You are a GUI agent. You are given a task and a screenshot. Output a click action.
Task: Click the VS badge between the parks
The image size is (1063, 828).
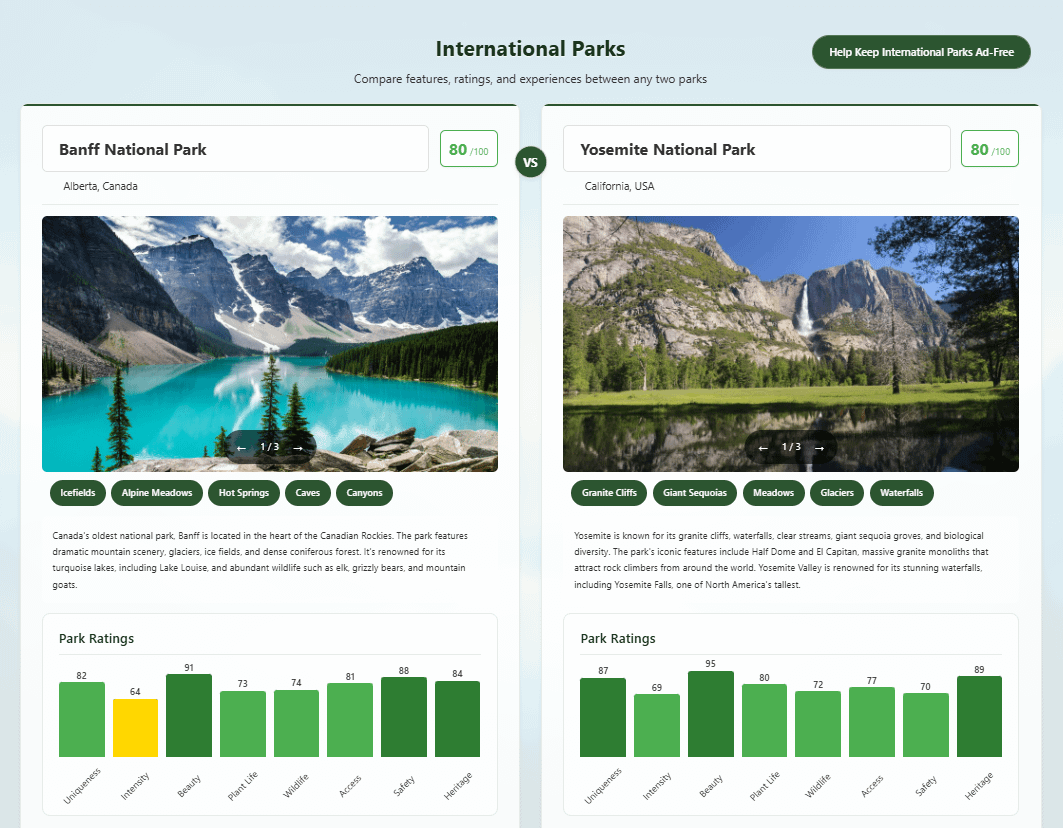[x=531, y=162]
